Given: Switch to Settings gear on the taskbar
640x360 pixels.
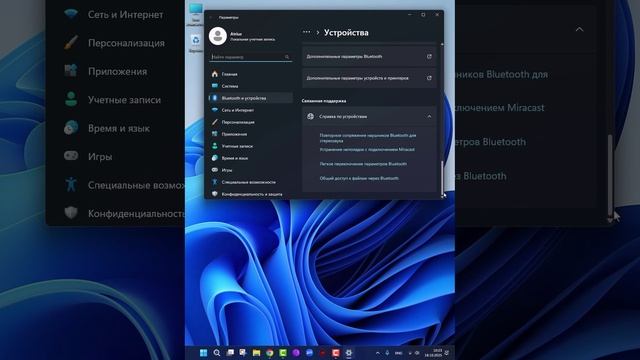Looking at the screenshot, I should pyautogui.click(x=349, y=353).
